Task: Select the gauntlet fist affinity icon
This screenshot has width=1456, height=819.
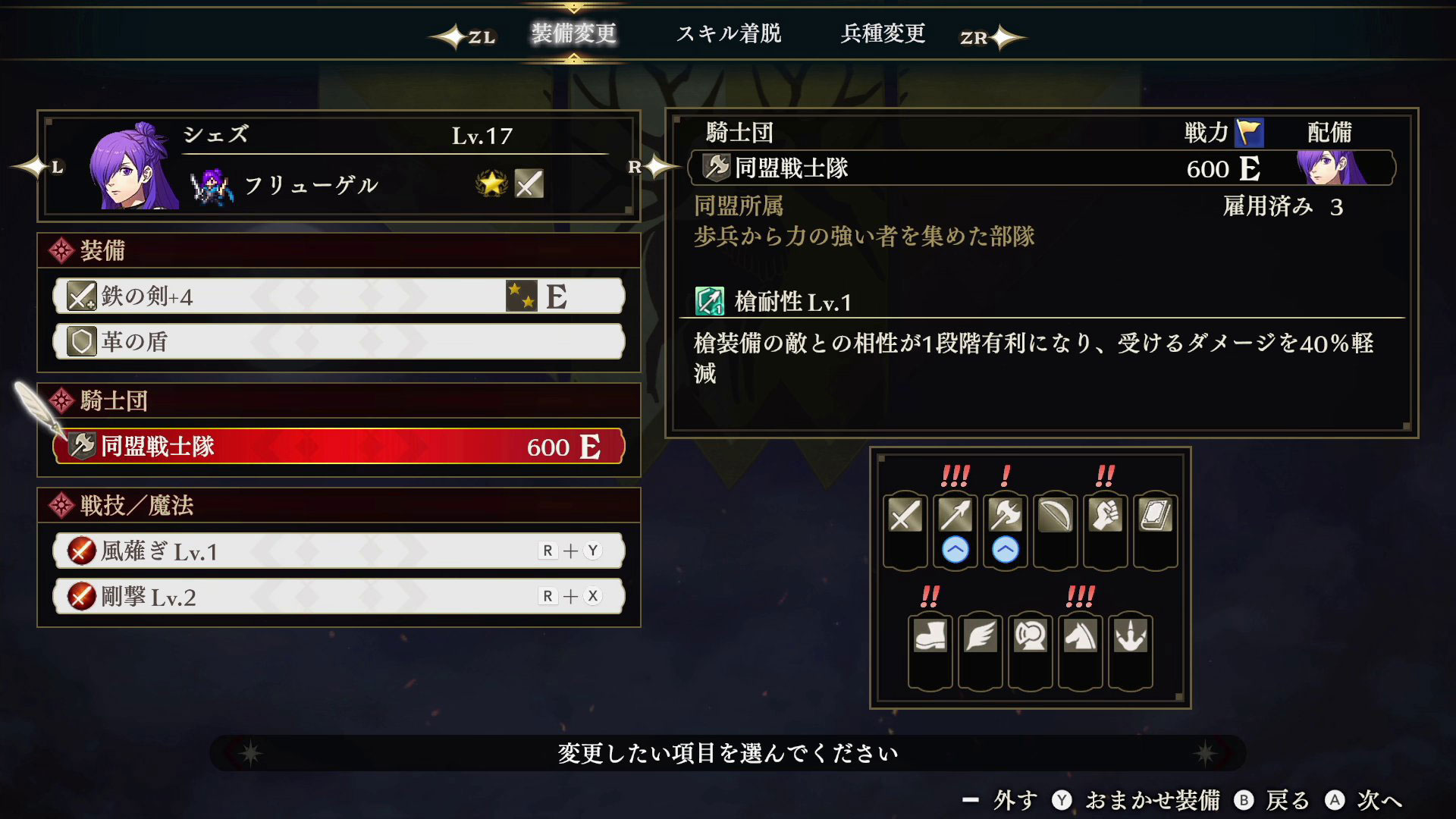Action: 1105,516
